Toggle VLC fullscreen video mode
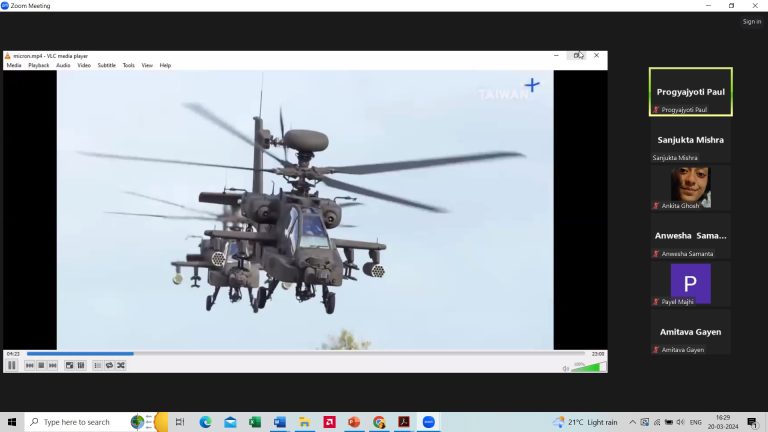Viewport: 768px width, 432px height. pos(70,365)
